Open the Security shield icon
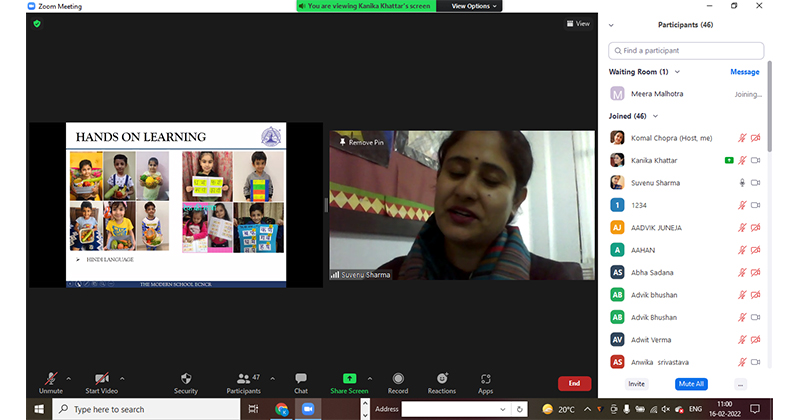The width and height of the screenshot is (800, 420). tap(186, 379)
